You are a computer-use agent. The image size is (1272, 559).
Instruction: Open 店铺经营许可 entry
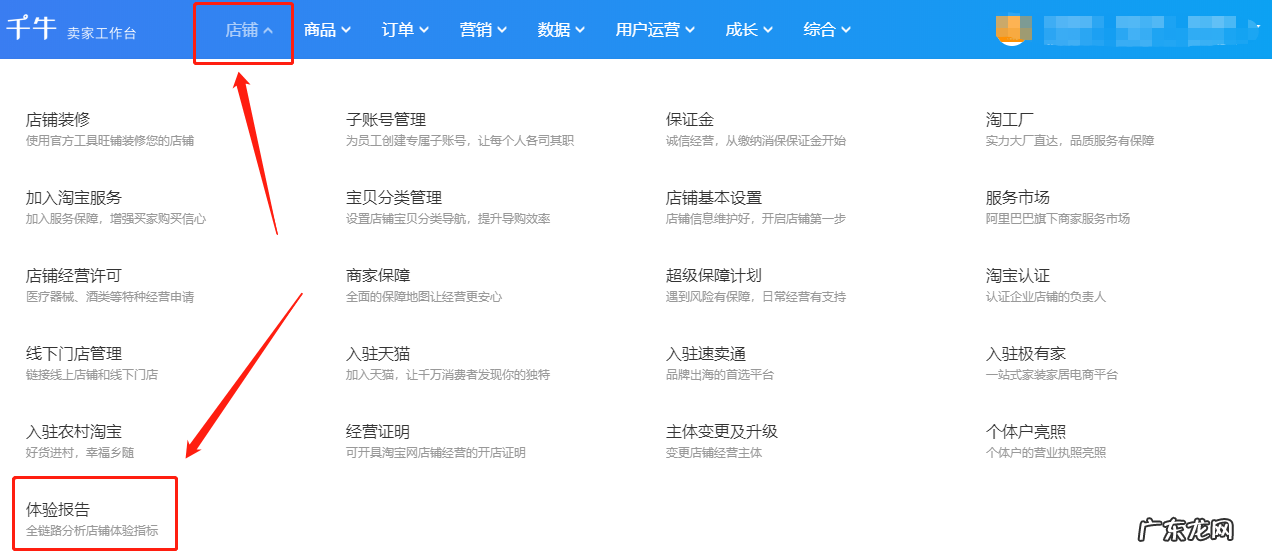74,275
